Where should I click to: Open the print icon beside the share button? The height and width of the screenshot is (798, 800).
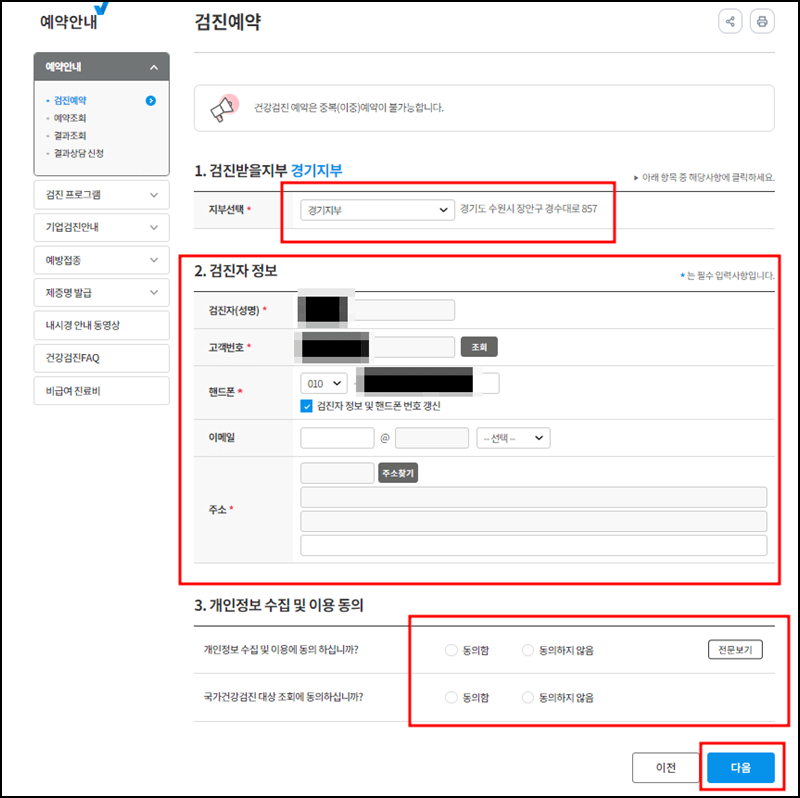763,21
